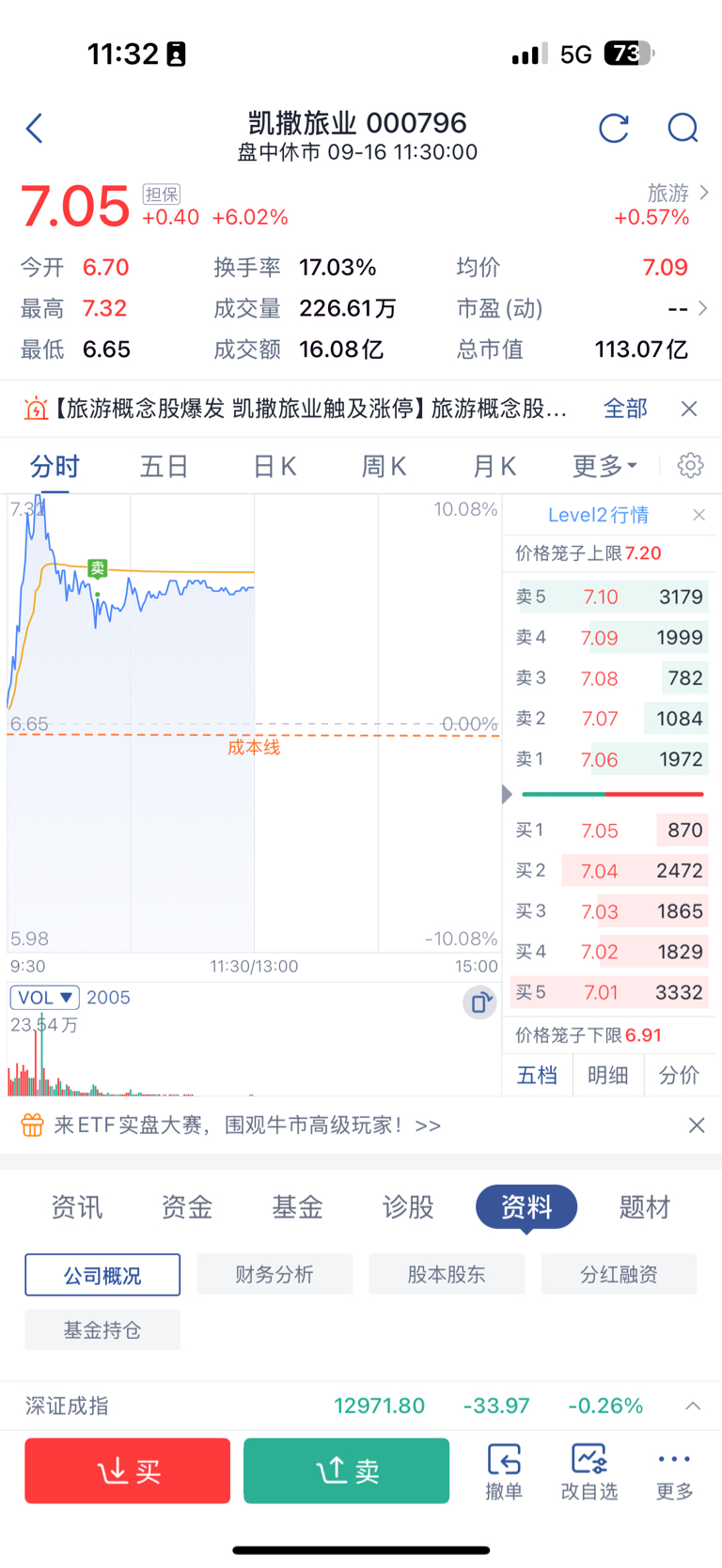Close the Level2行情 panel

698,515
